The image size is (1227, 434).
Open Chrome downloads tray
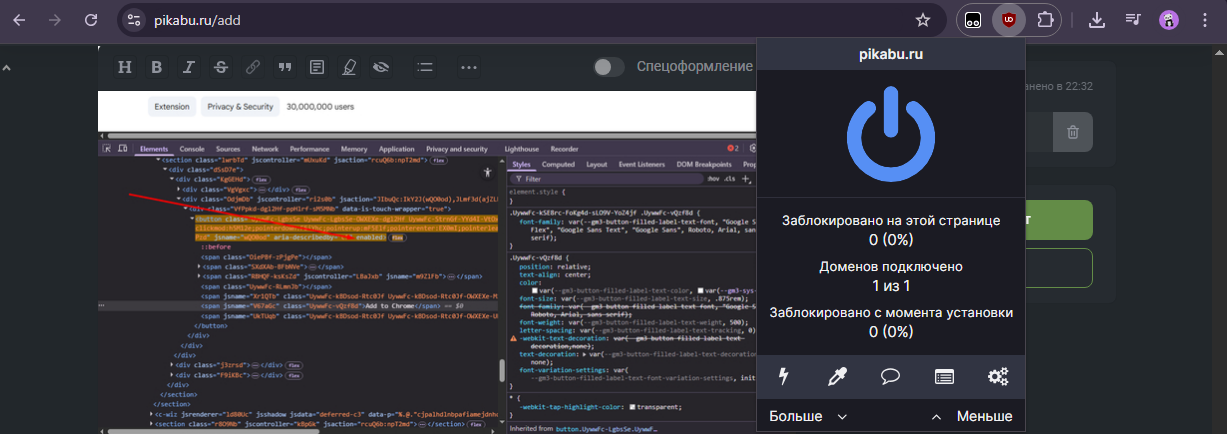(1097, 20)
